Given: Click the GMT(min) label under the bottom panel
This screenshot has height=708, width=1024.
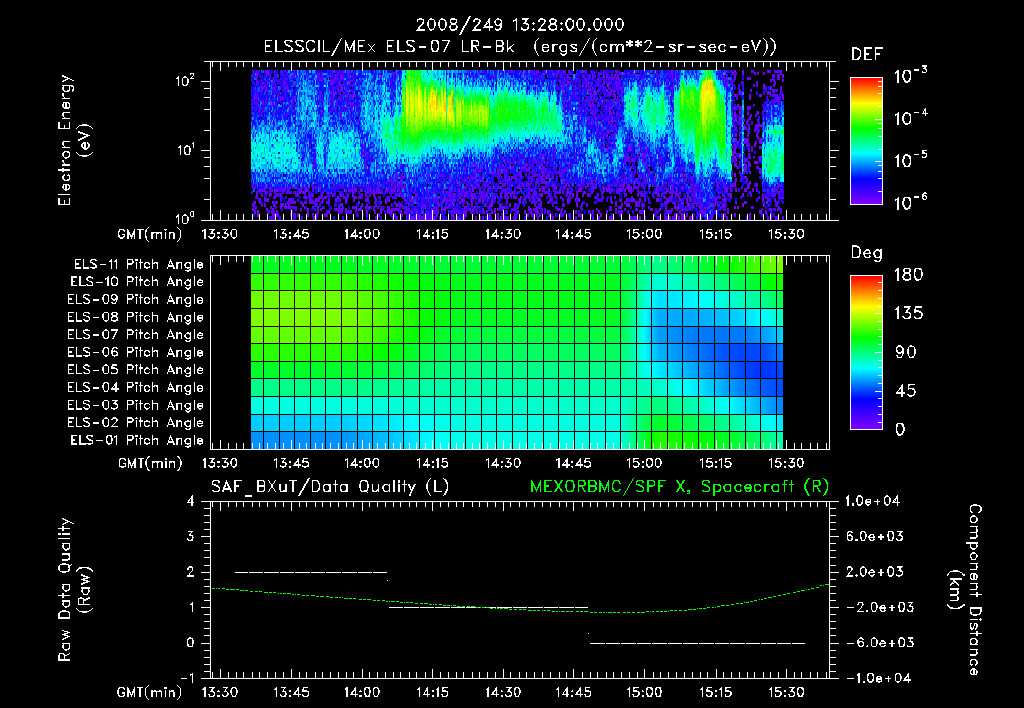Looking at the screenshot, I should pyautogui.click(x=150, y=692).
